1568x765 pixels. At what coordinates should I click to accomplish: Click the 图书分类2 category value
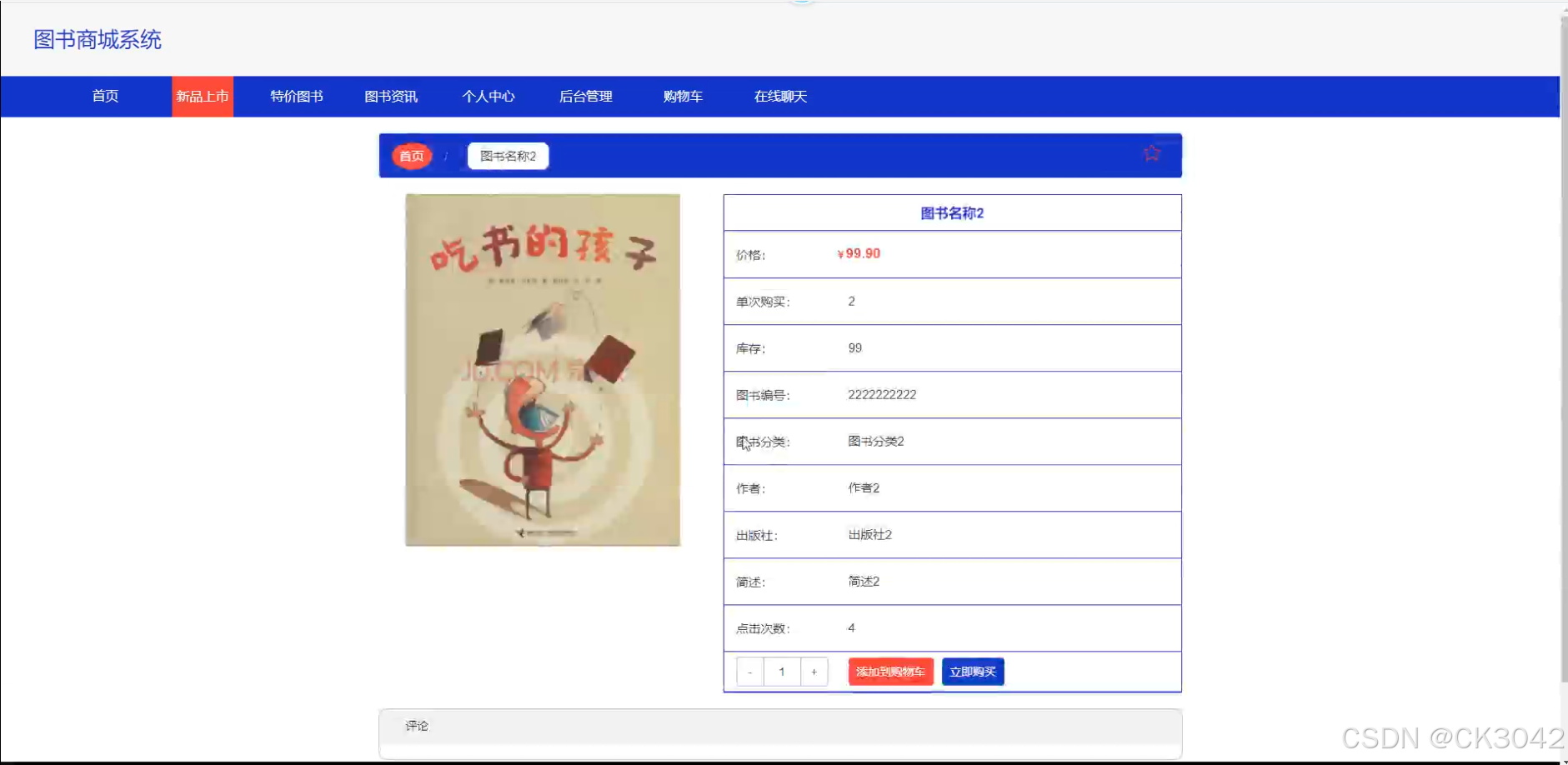[x=876, y=442]
